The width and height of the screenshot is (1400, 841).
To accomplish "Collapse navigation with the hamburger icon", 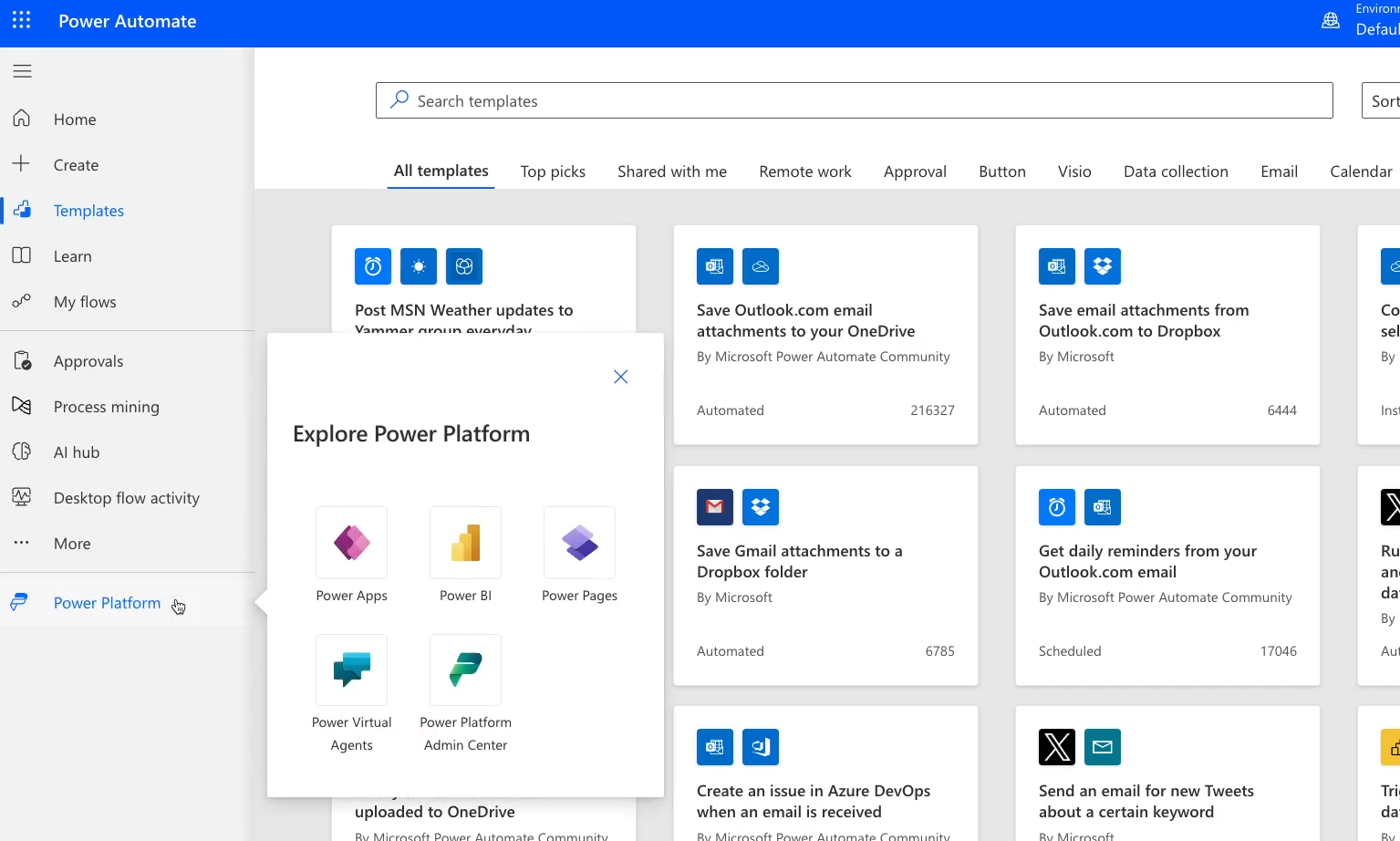I will [22, 71].
